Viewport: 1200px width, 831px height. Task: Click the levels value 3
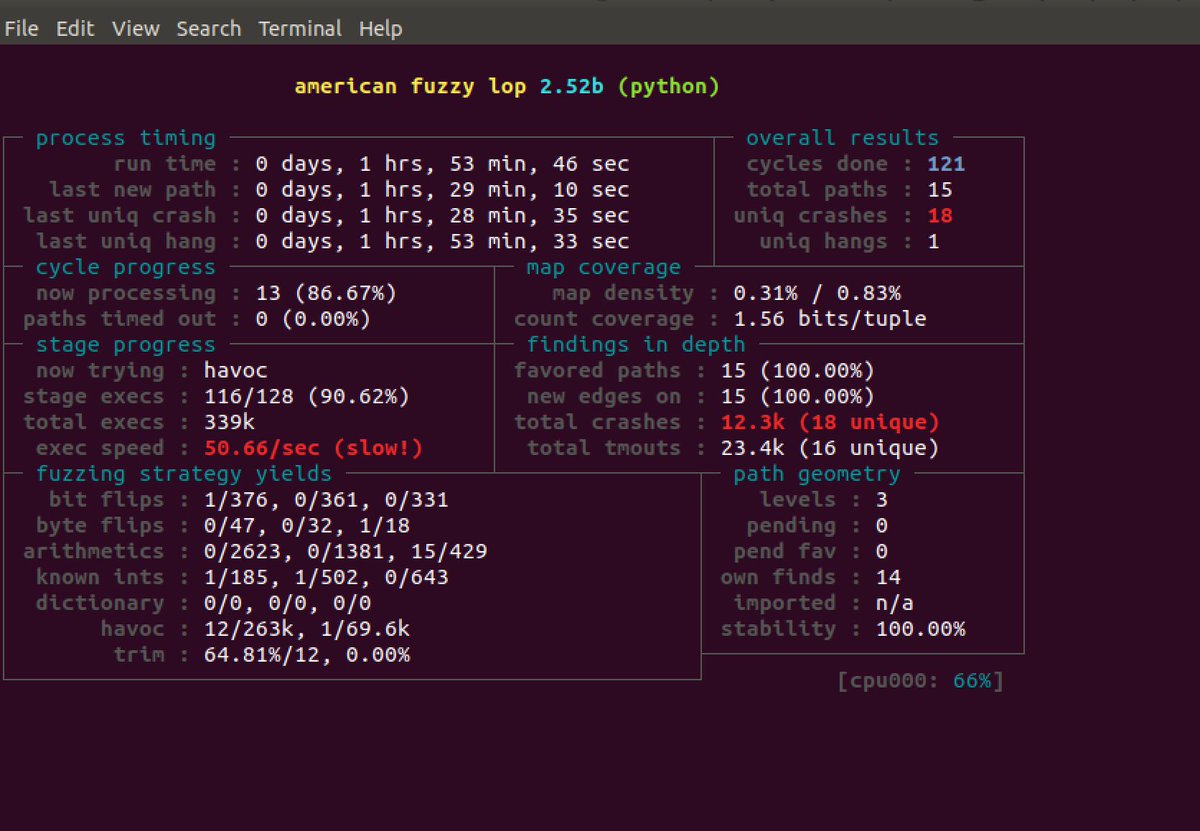point(882,500)
